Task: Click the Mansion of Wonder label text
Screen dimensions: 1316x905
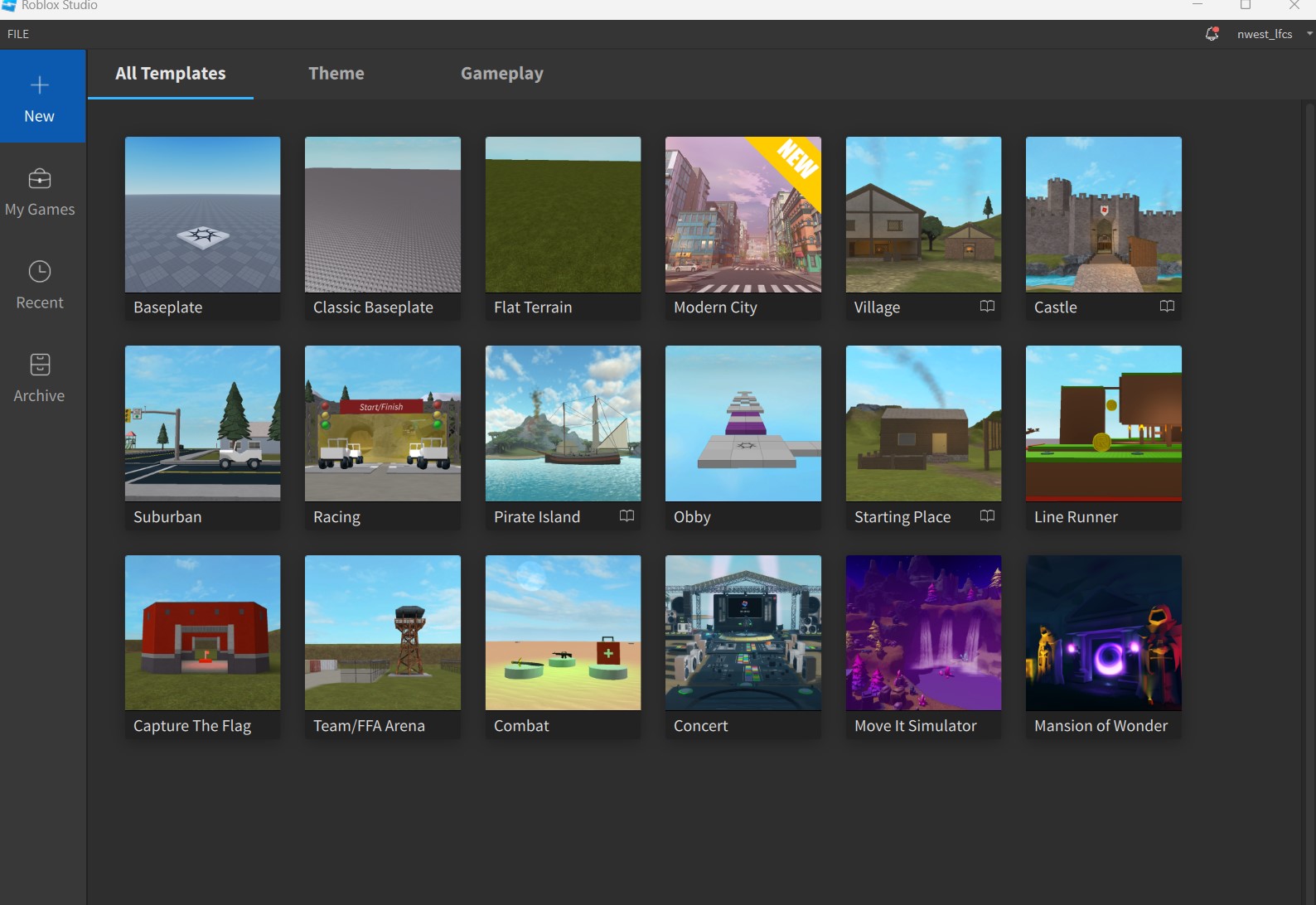Action: point(1101,726)
